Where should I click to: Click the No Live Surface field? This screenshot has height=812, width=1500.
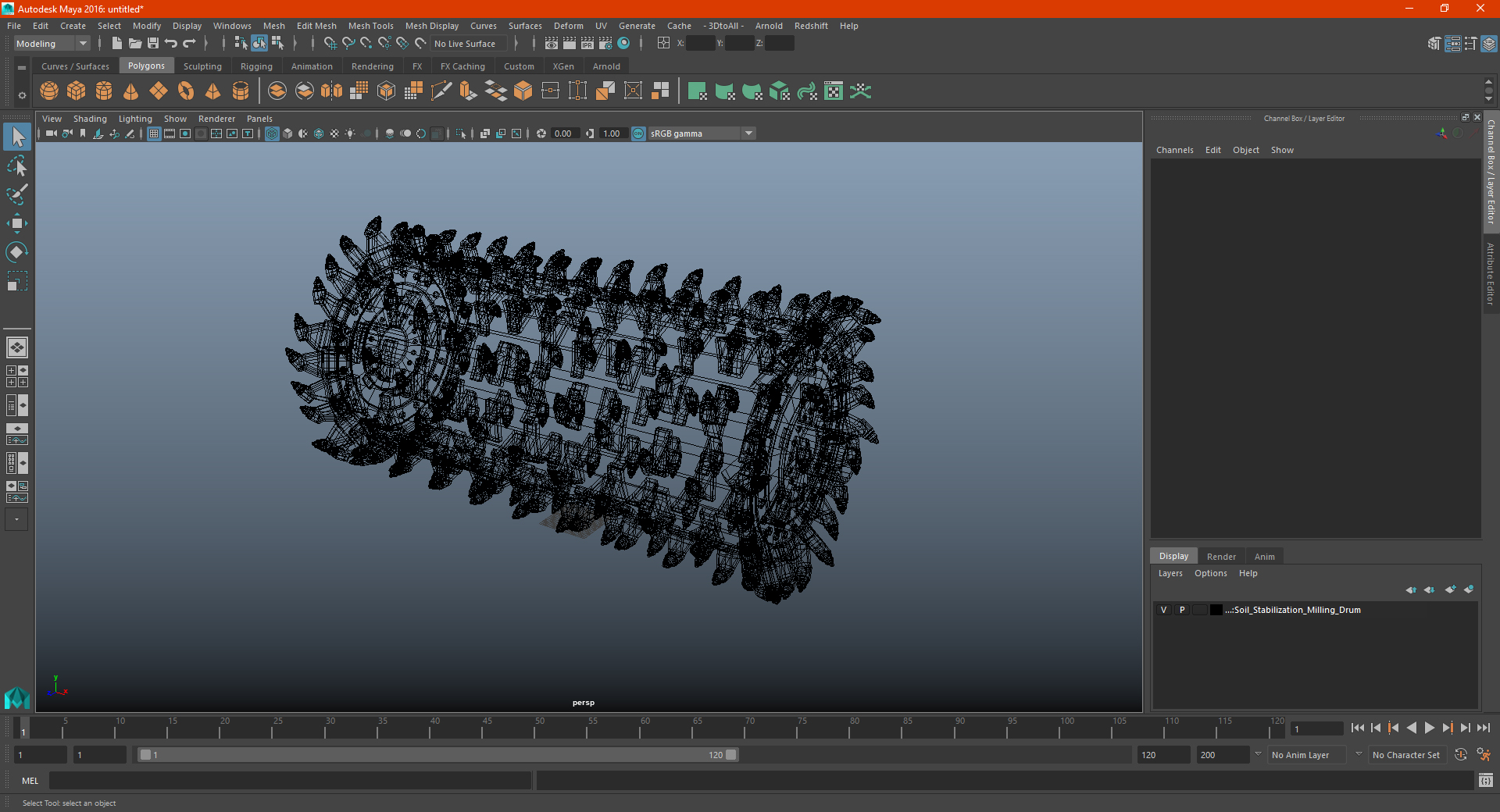pos(470,44)
